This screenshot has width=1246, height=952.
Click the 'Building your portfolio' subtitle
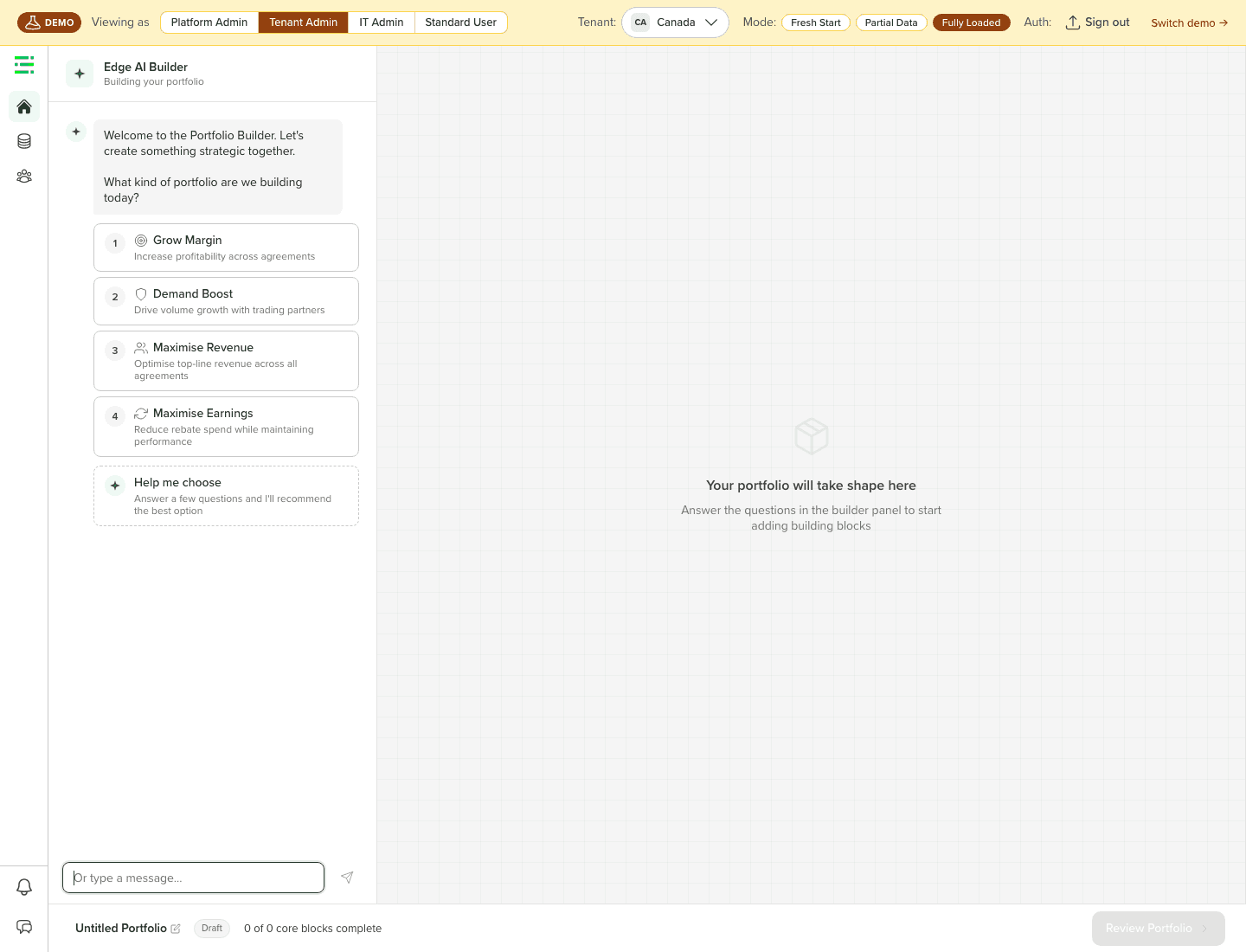coord(154,82)
